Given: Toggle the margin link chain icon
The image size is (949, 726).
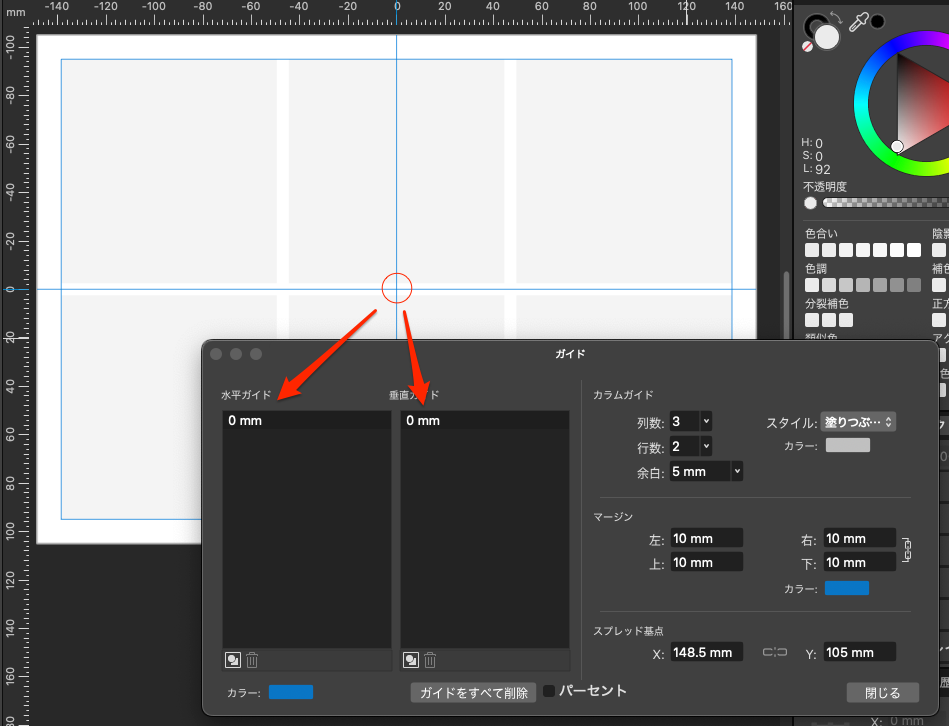Looking at the screenshot, I should click(x=906, y=550).
